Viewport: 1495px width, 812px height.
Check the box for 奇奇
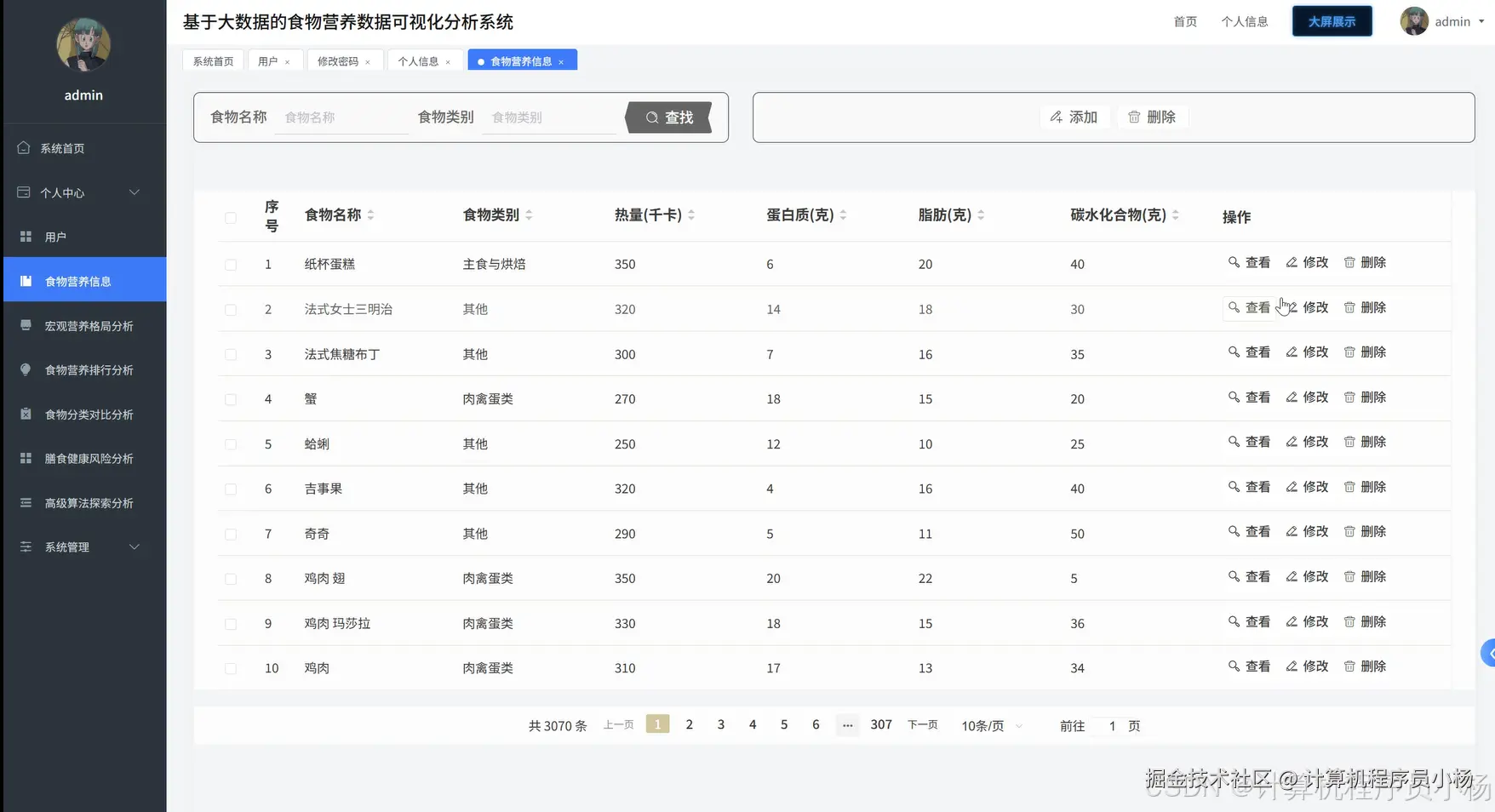[231, 535]
